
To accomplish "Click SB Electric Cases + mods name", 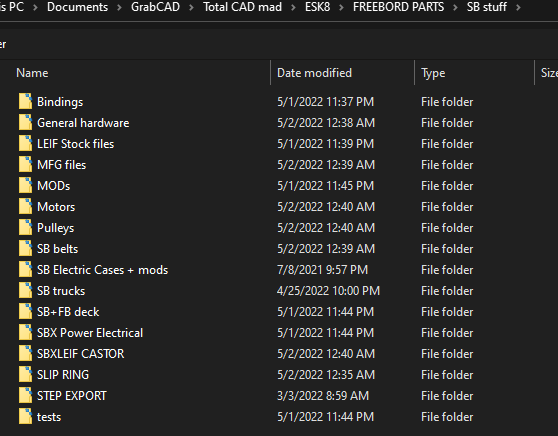I will tap(102, 270).
